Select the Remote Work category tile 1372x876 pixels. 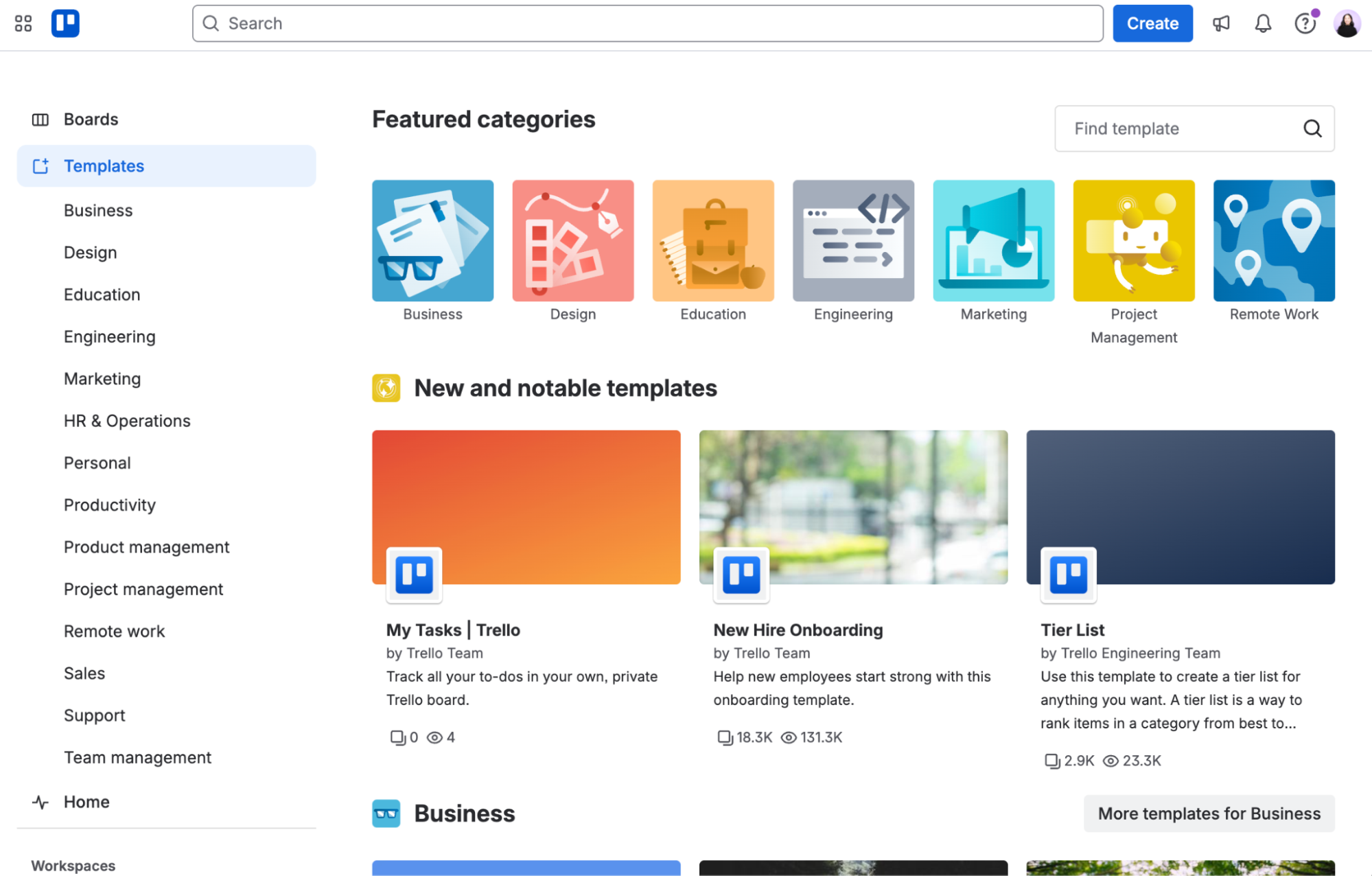[1273, 240]
